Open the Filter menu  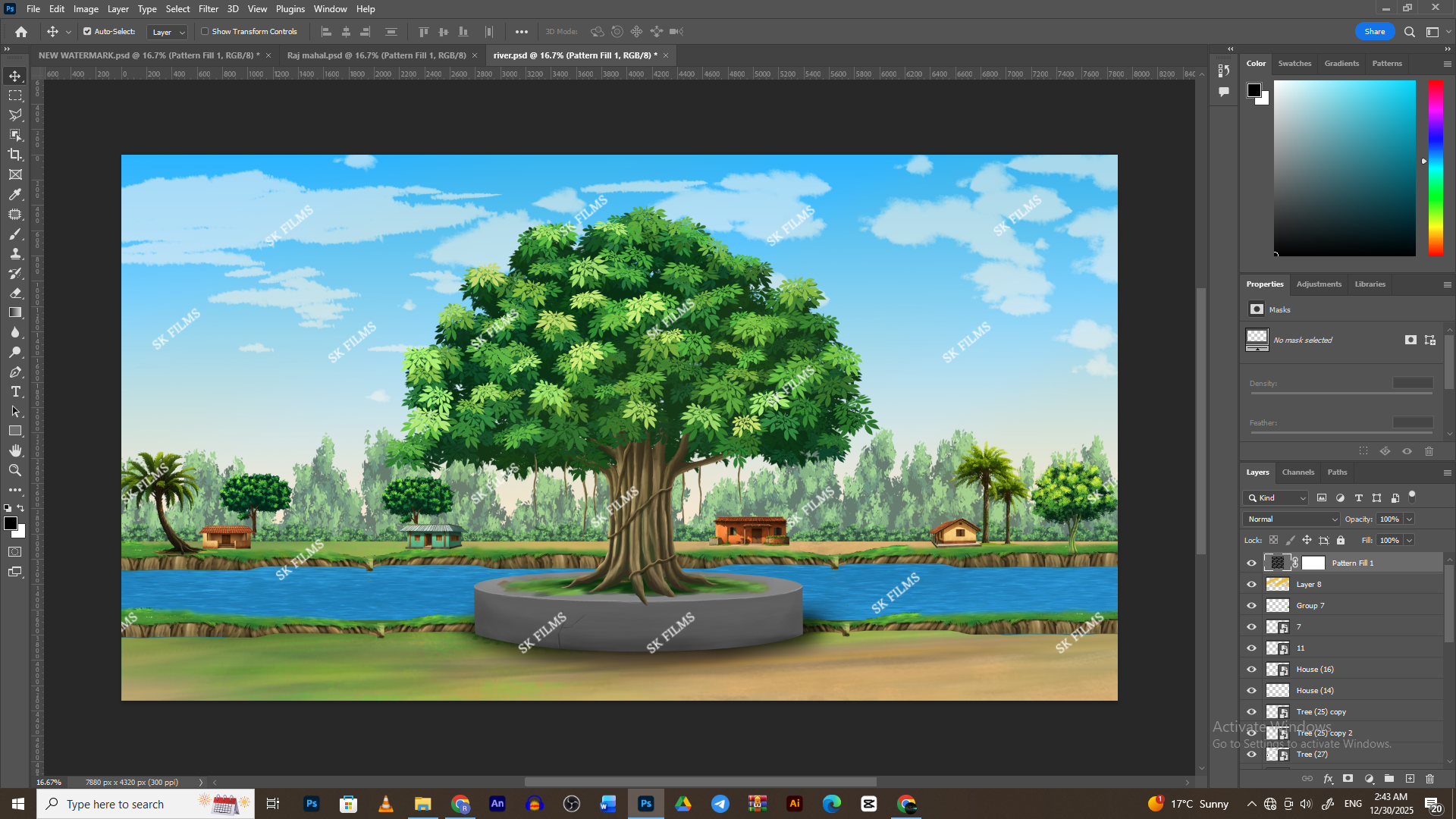coord(208,9)
